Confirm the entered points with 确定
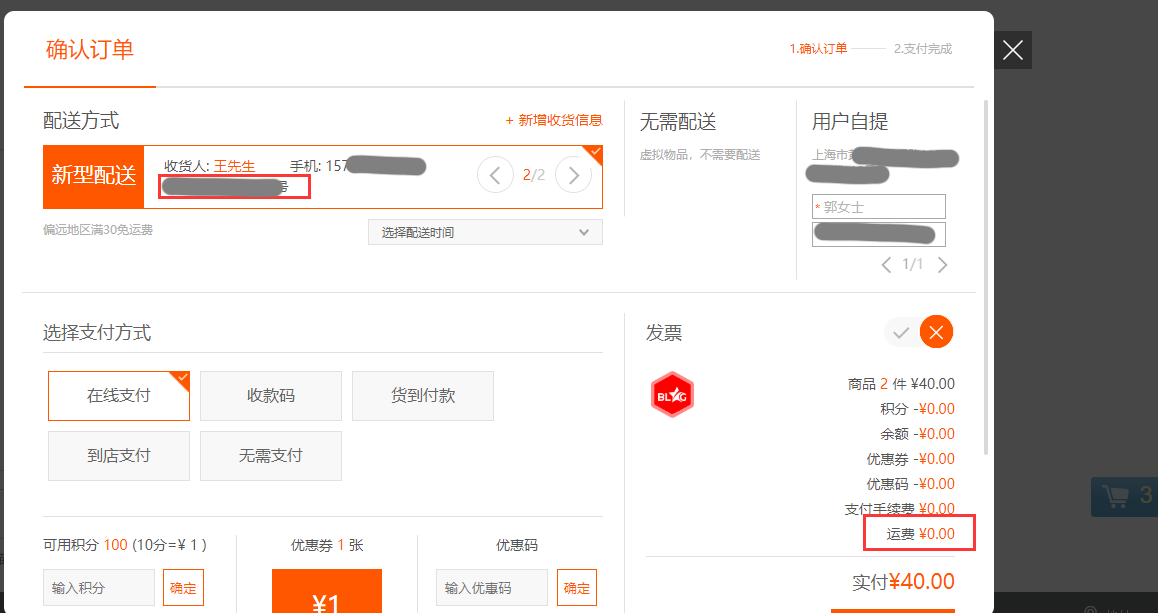This screenshot has width=1158, height=613. click(x=183, y=588)
